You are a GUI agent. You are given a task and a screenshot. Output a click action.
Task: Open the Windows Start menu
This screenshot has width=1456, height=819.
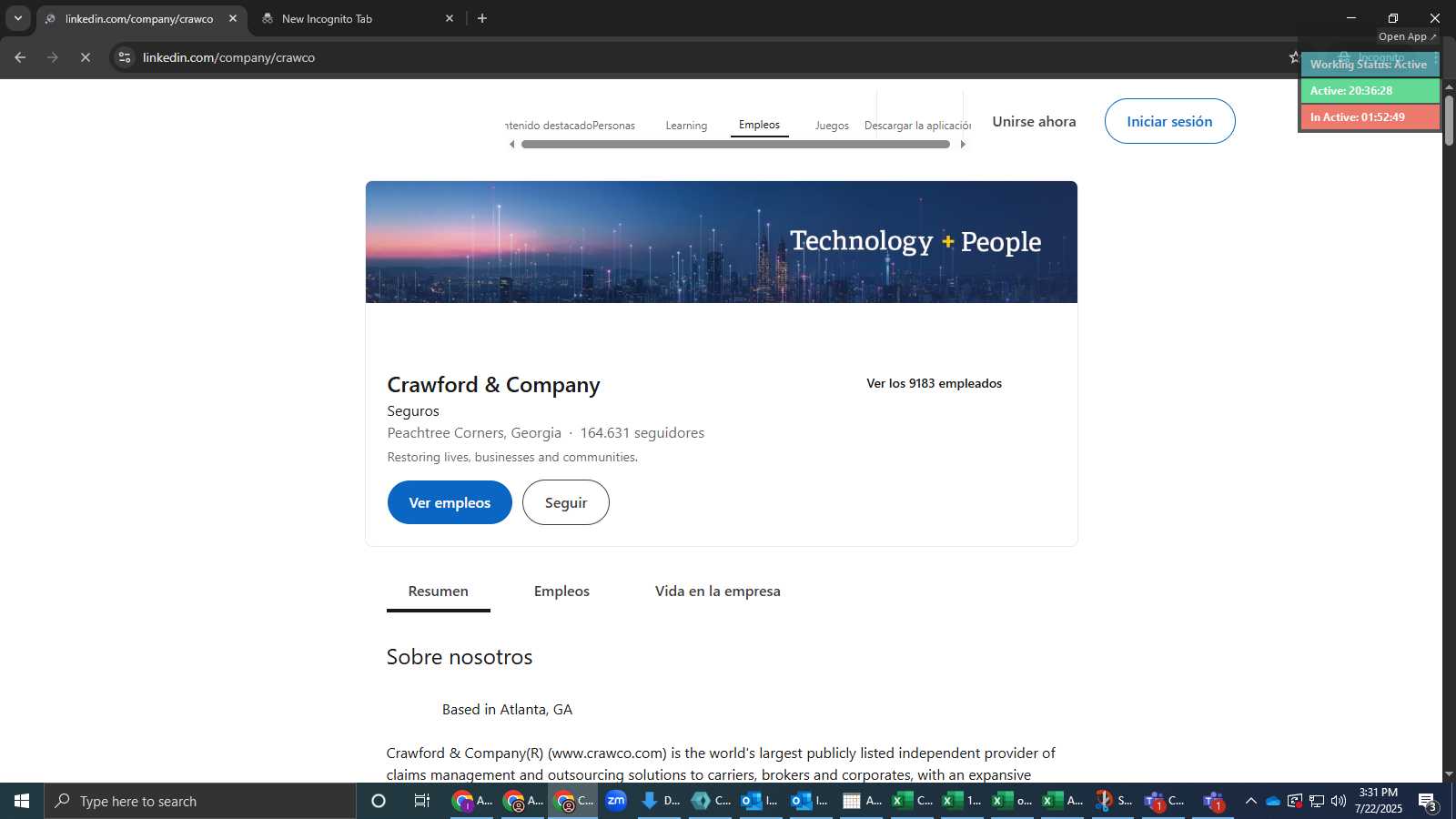(x=22, y=801)
